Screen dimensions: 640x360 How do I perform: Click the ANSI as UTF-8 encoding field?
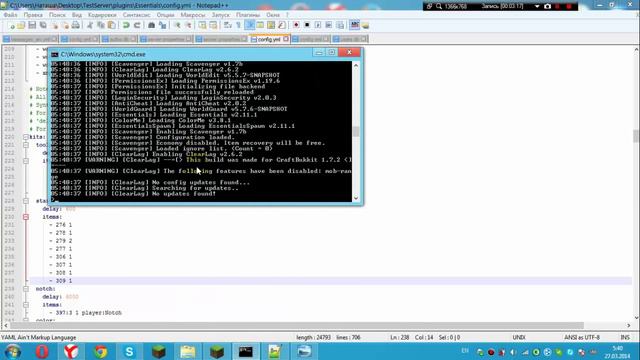click(x=582, y=338)
